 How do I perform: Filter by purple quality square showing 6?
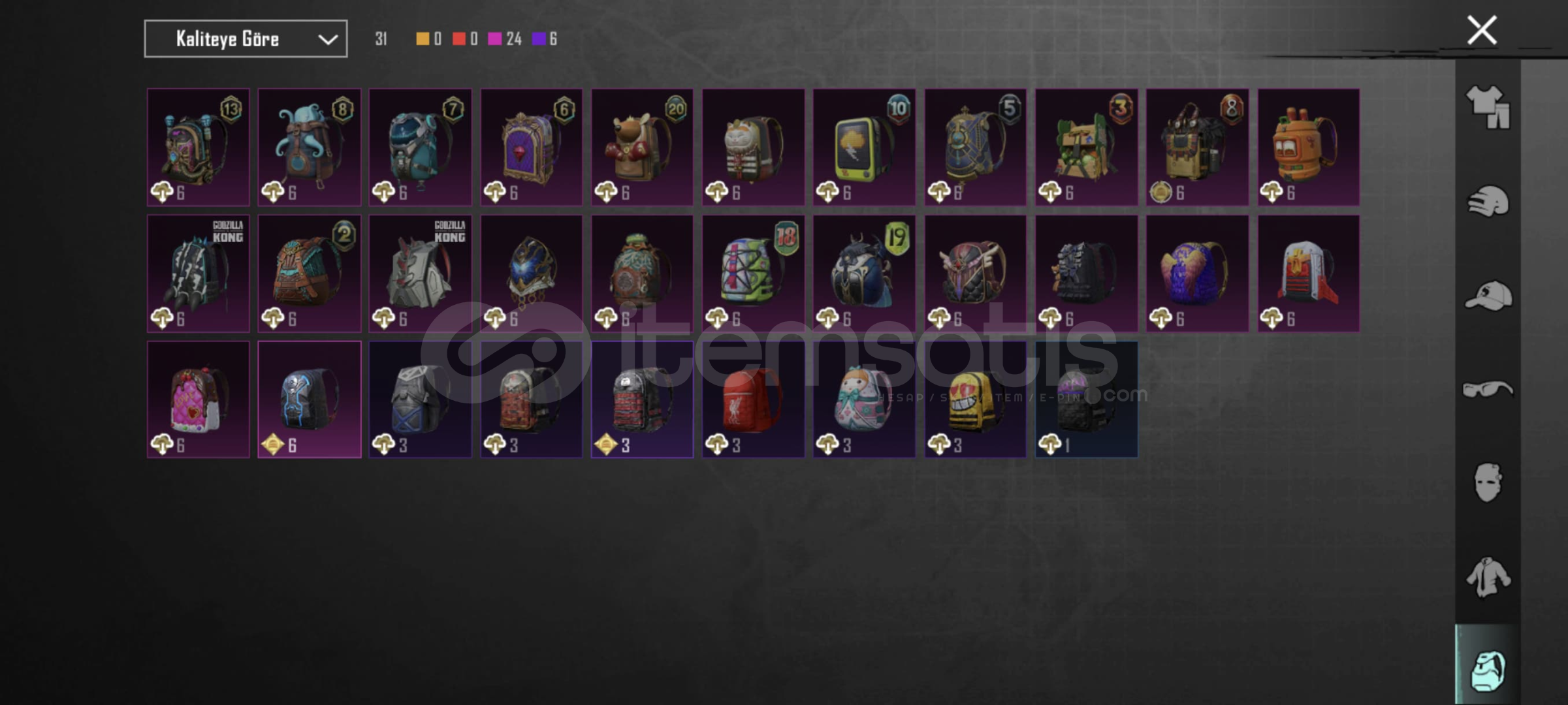click(539, 39)
